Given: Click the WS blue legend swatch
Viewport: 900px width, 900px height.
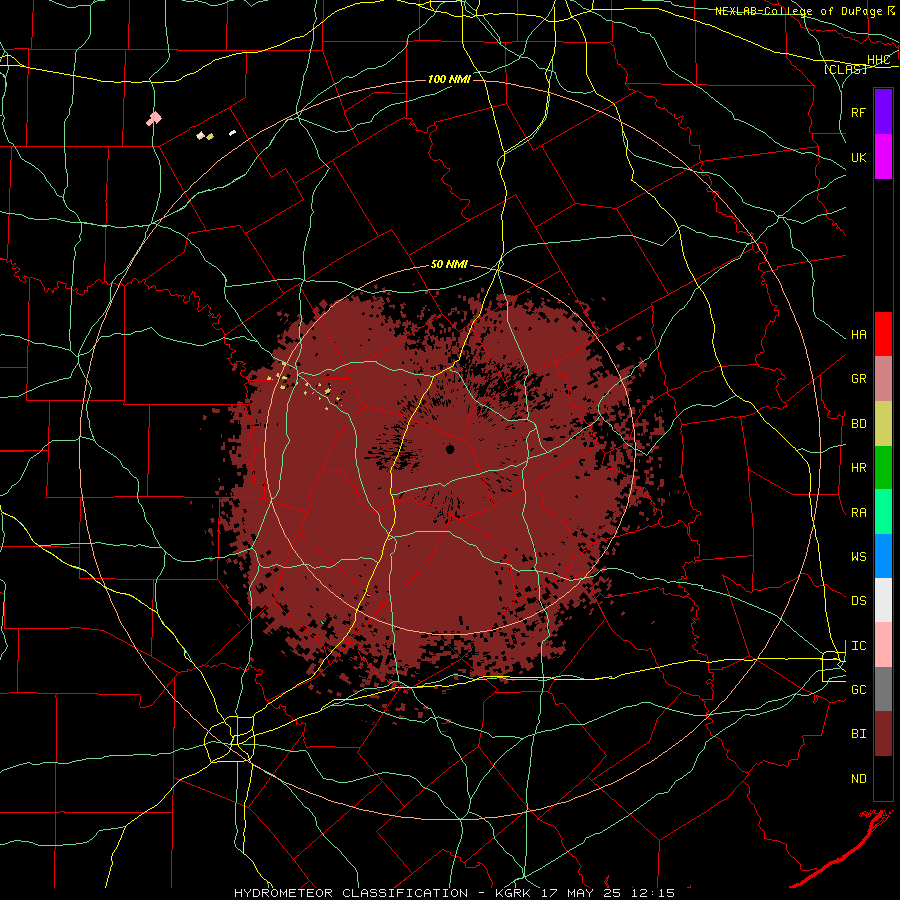Looking at the screenshot, I should tap(883, 556).
